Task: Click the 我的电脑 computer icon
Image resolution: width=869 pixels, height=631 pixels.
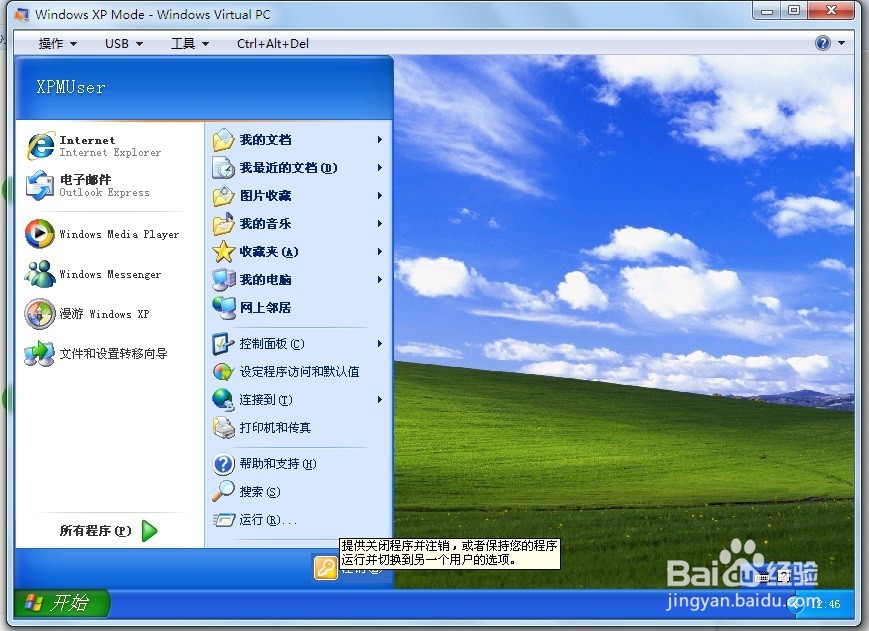Action: click(224, 279)
